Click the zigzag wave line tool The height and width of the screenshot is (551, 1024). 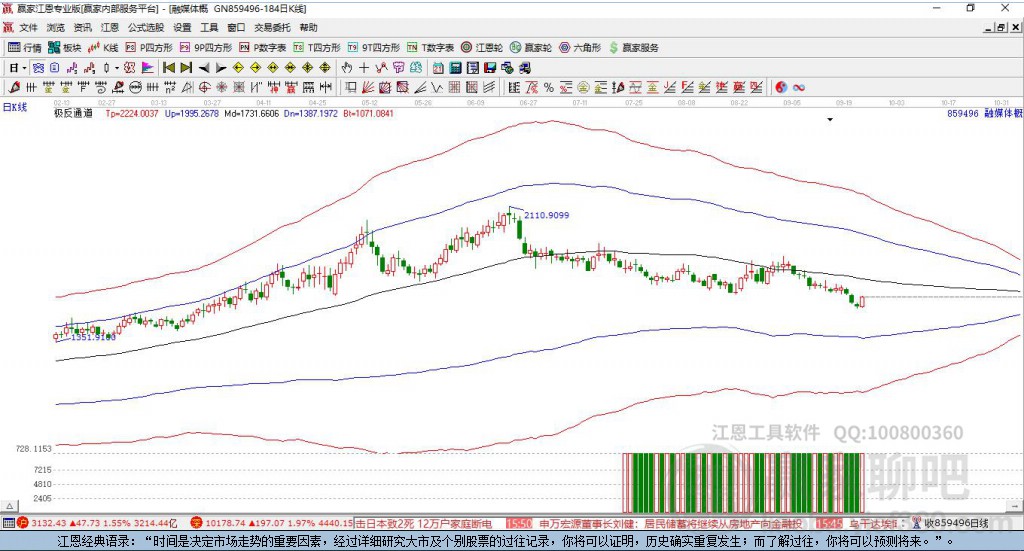[437, 87]
